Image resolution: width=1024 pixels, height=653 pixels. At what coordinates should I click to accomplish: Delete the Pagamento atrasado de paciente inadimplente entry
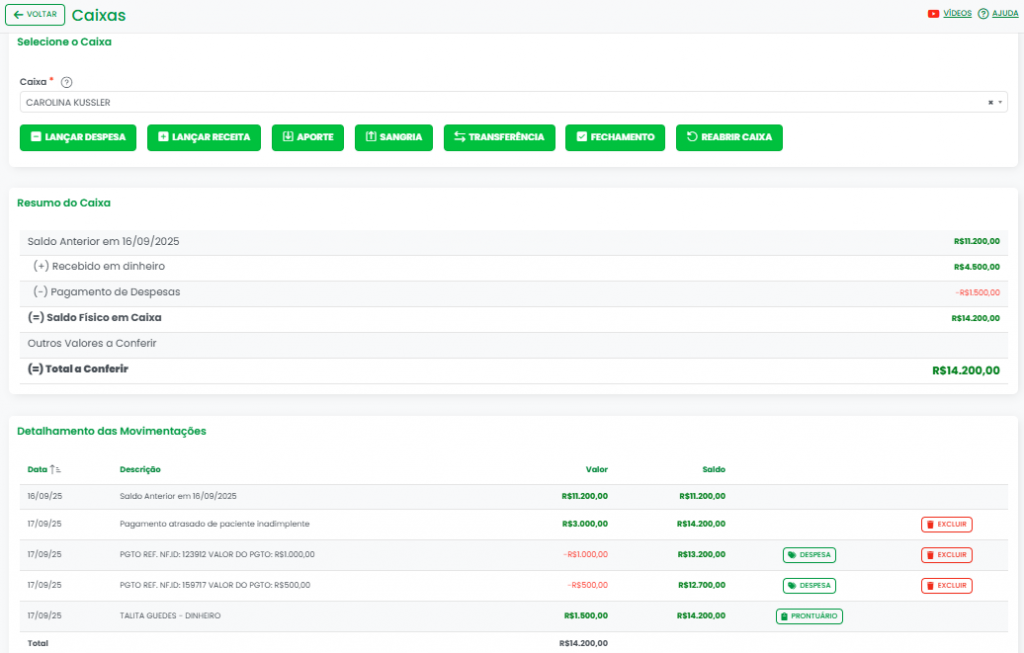946,524
